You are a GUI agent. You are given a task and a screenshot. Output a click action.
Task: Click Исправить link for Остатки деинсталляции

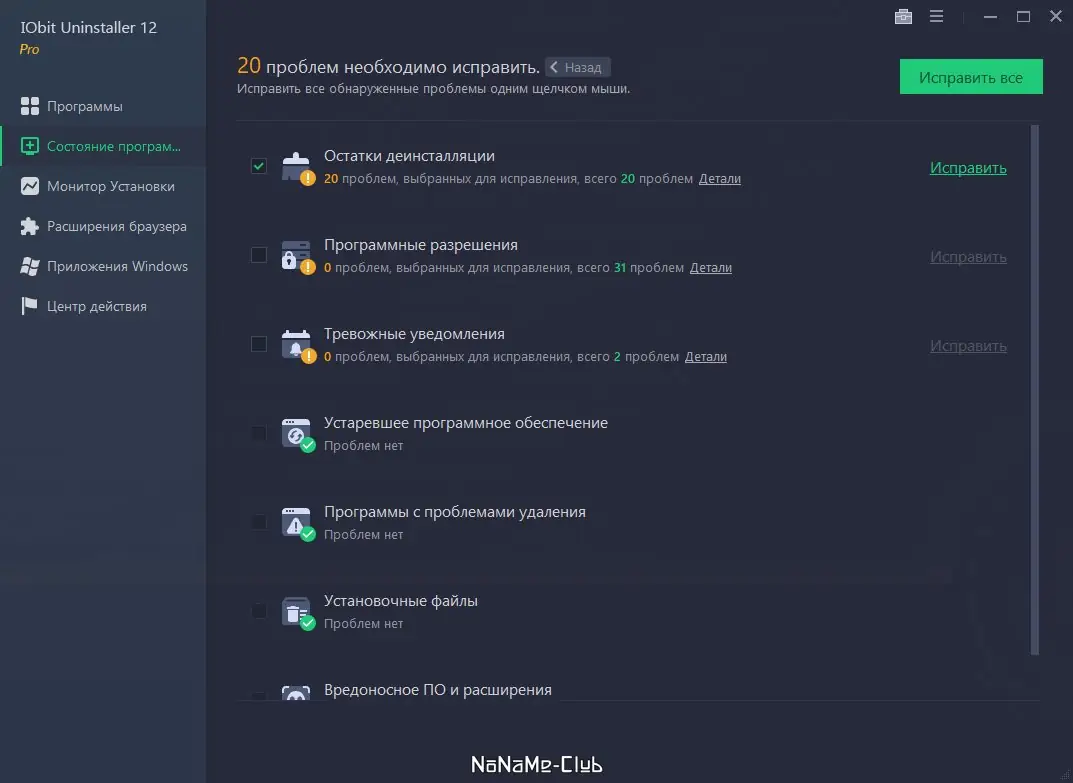pos(968,168)
